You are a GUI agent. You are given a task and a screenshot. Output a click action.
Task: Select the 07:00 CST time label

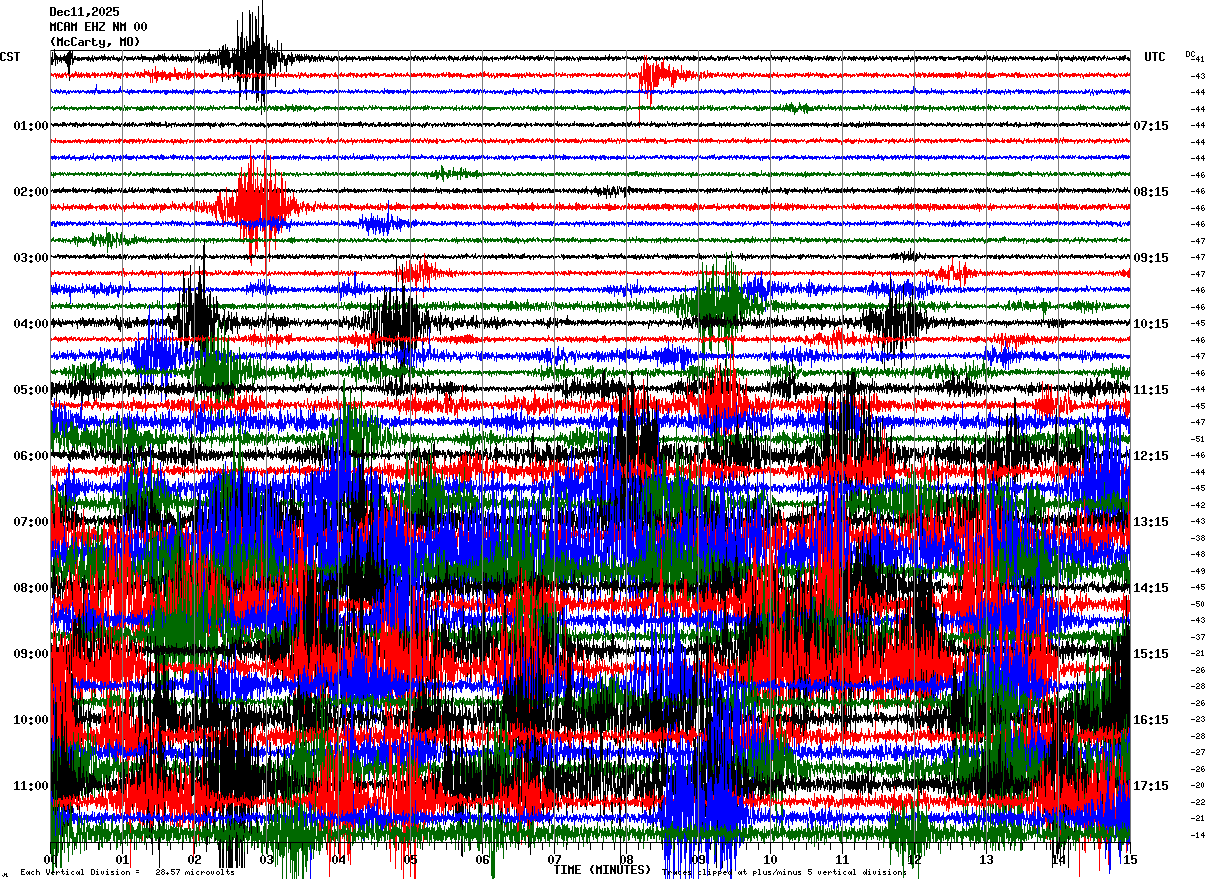(x=31, y=522)
